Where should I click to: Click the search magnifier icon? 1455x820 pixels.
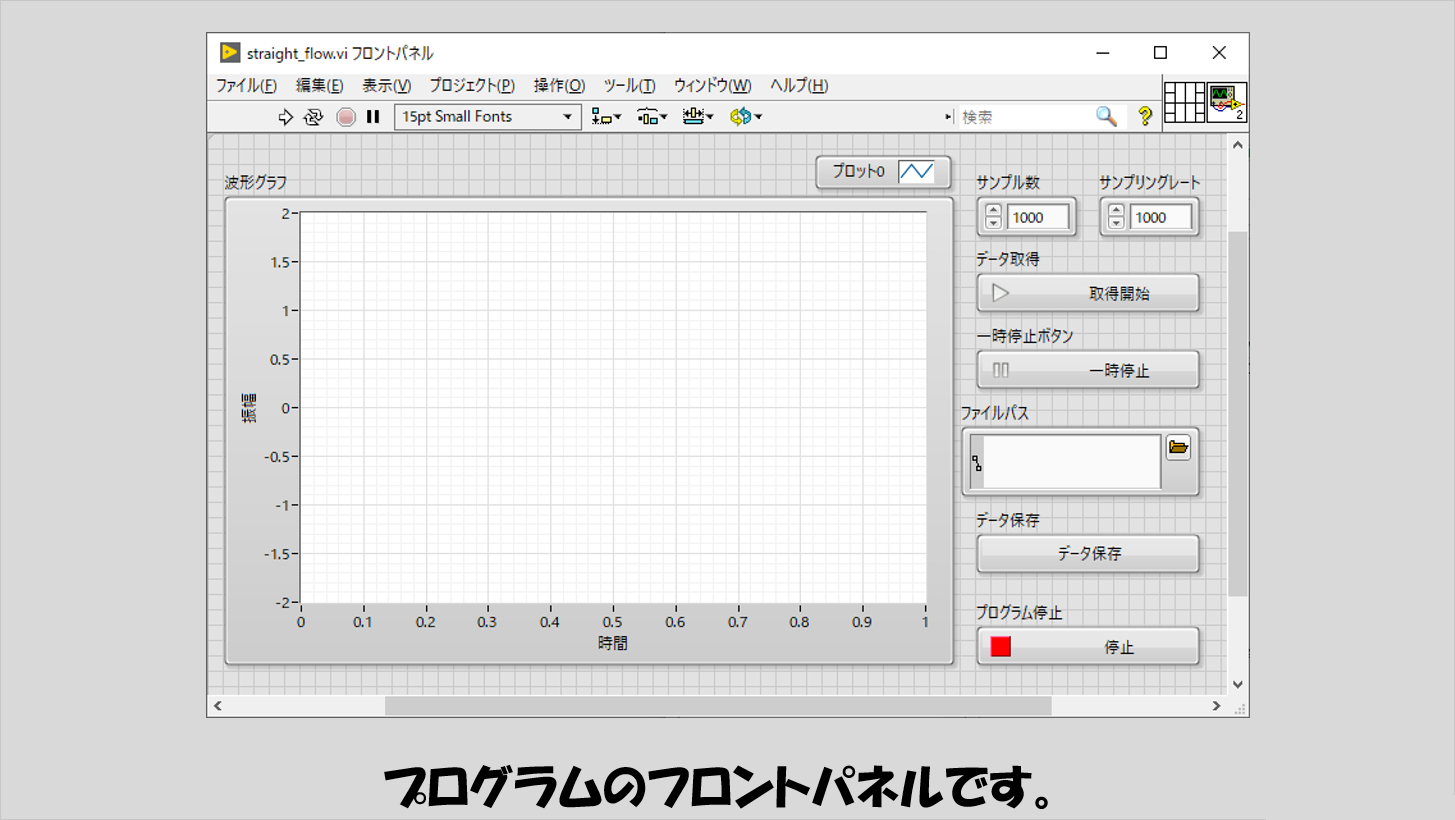(x=1106, y=117)
